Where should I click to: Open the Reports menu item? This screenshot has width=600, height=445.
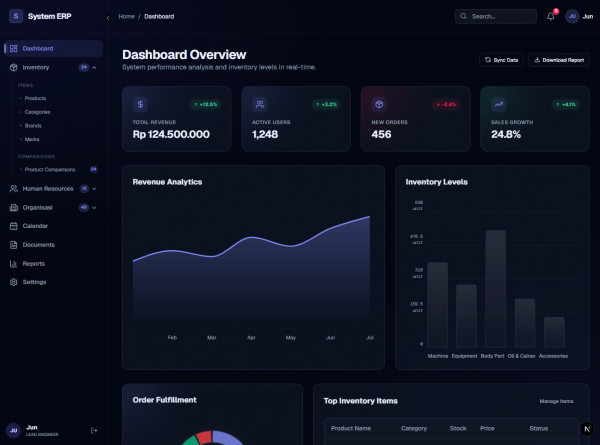(34, 264)
